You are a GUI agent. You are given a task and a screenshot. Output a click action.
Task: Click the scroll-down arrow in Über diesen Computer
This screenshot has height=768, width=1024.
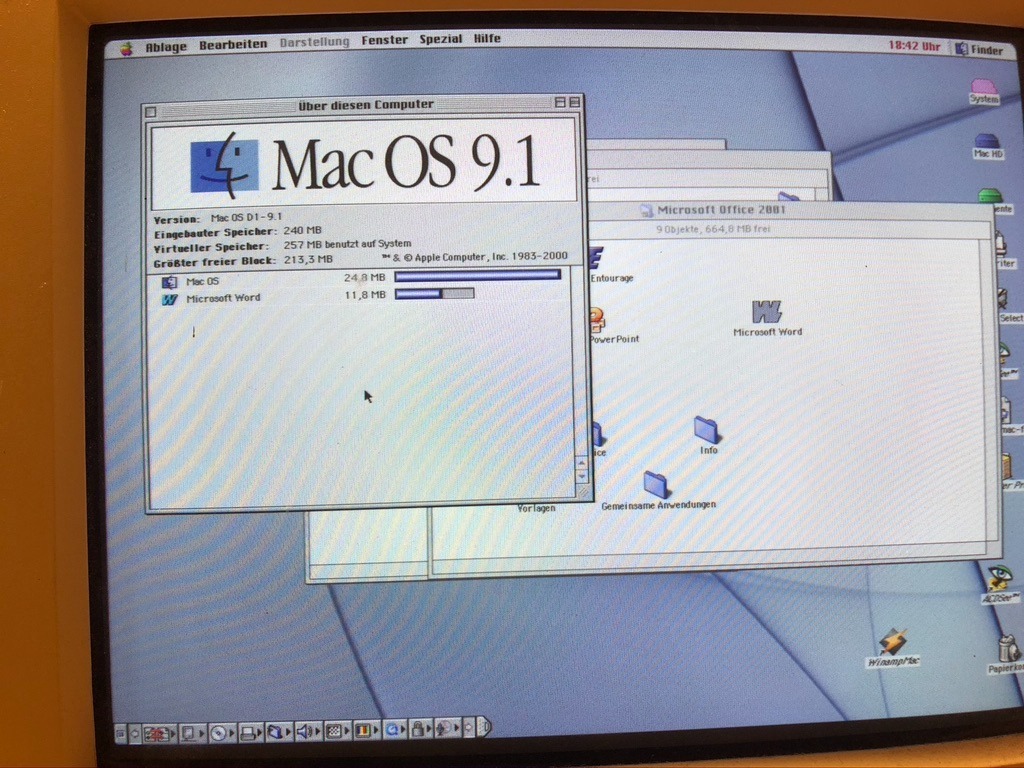pos(582,476)
